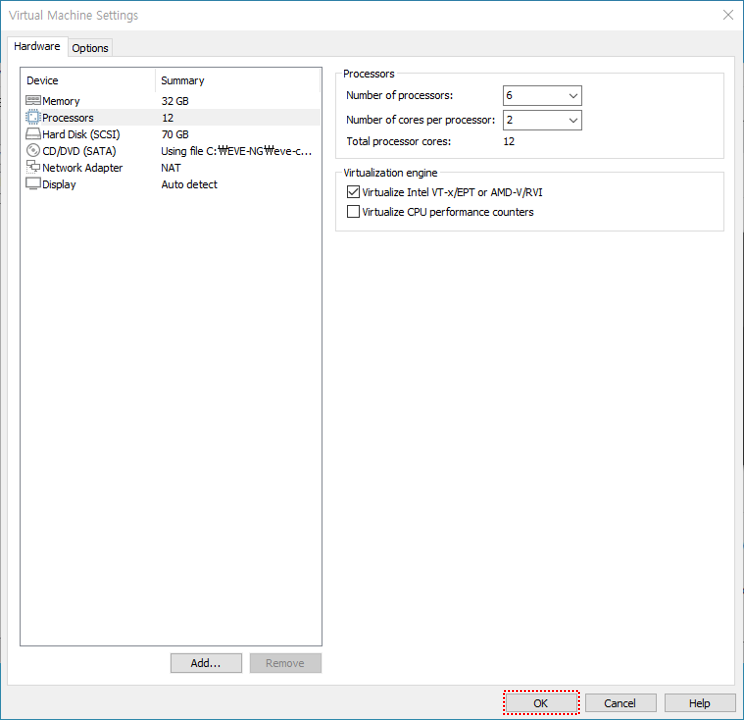This screenshot has width=744, height=720.
Task: Click the NAT network summary value
Action: coord(171,168)
